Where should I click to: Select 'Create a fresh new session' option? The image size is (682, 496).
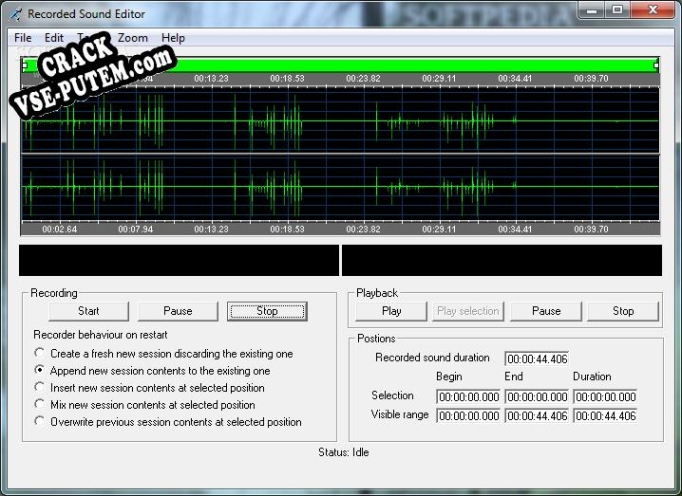[x=40, y=354]
